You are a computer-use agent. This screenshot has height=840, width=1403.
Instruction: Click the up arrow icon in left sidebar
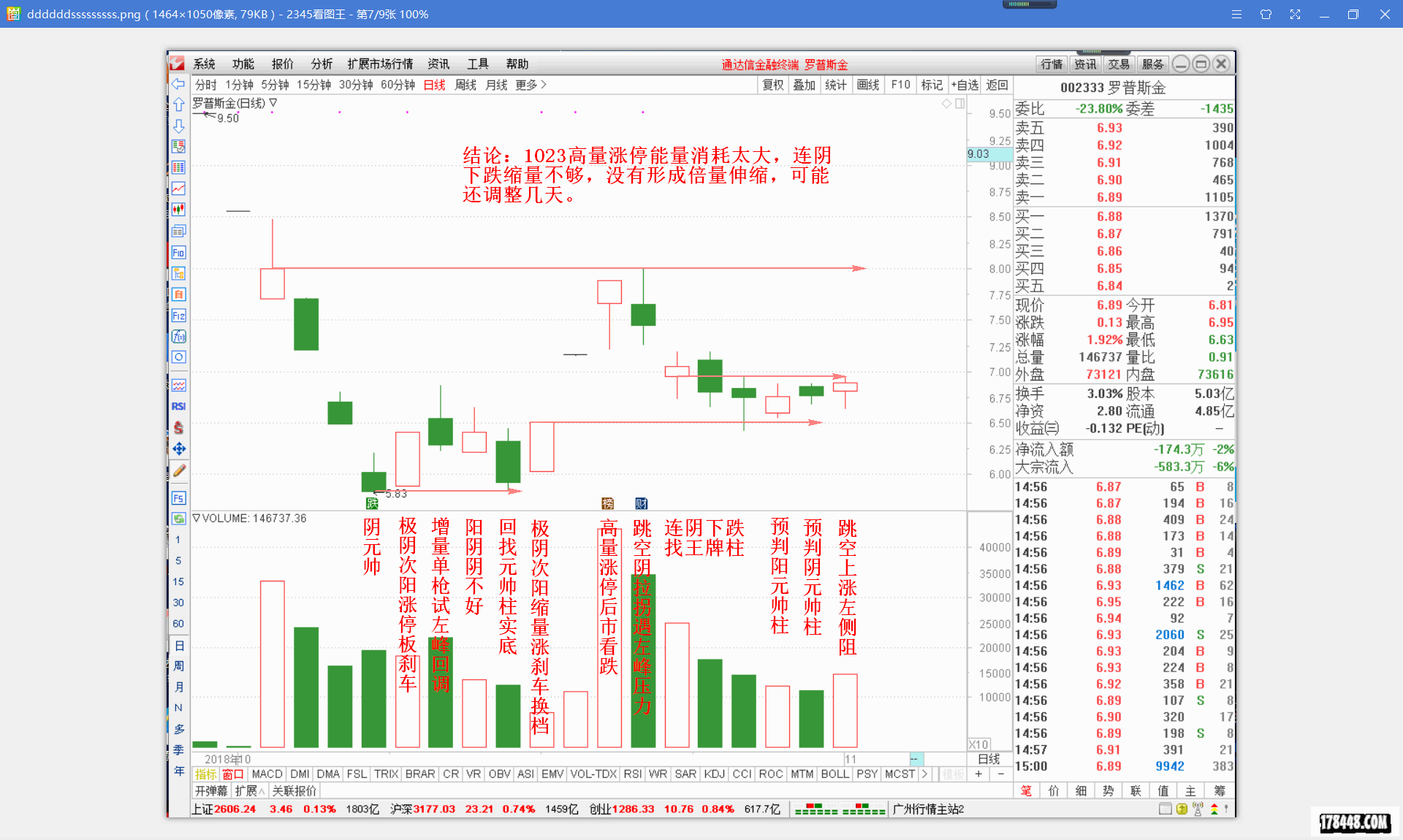click(x=178, y=105)
